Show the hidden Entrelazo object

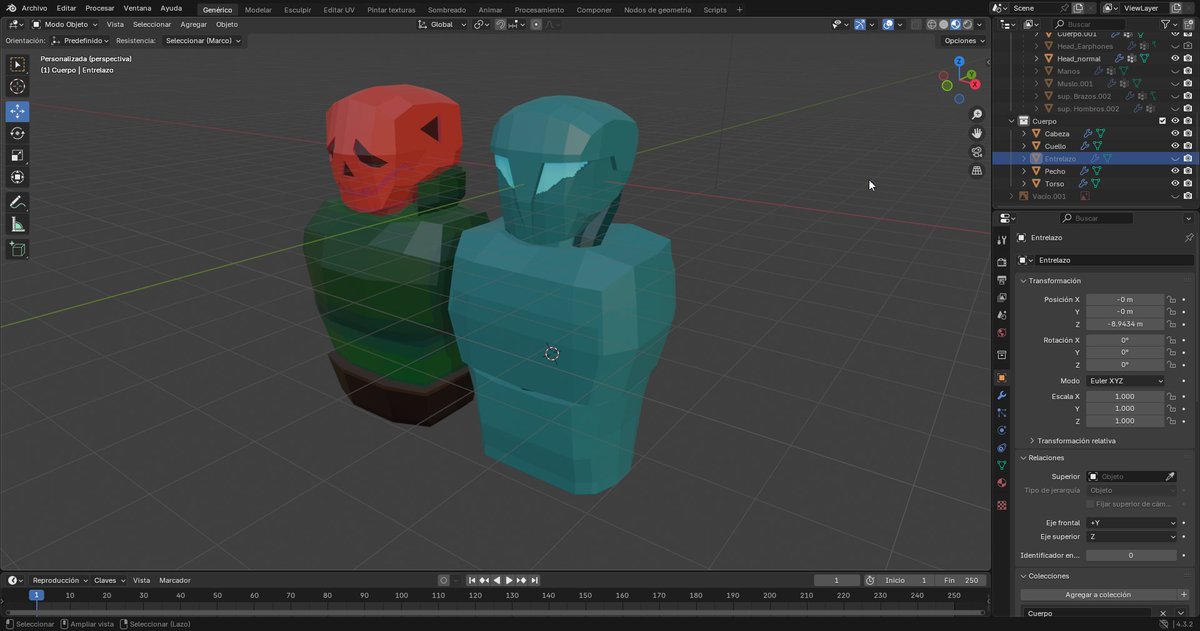pyautogui.click(x=1175, y=159)
